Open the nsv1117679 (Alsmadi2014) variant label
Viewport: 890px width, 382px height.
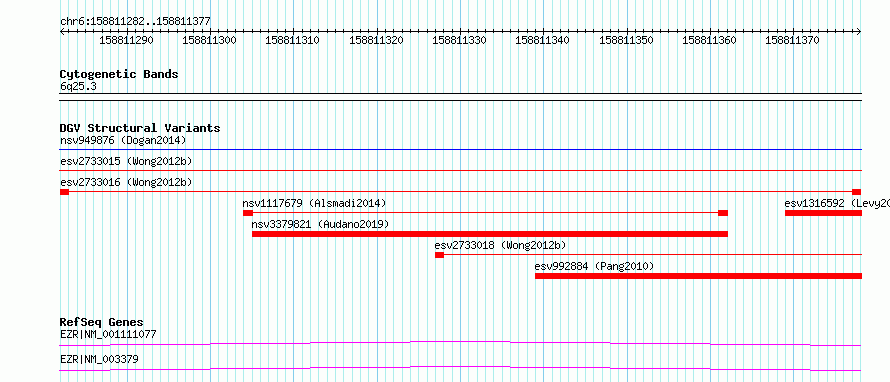(314, 203)
